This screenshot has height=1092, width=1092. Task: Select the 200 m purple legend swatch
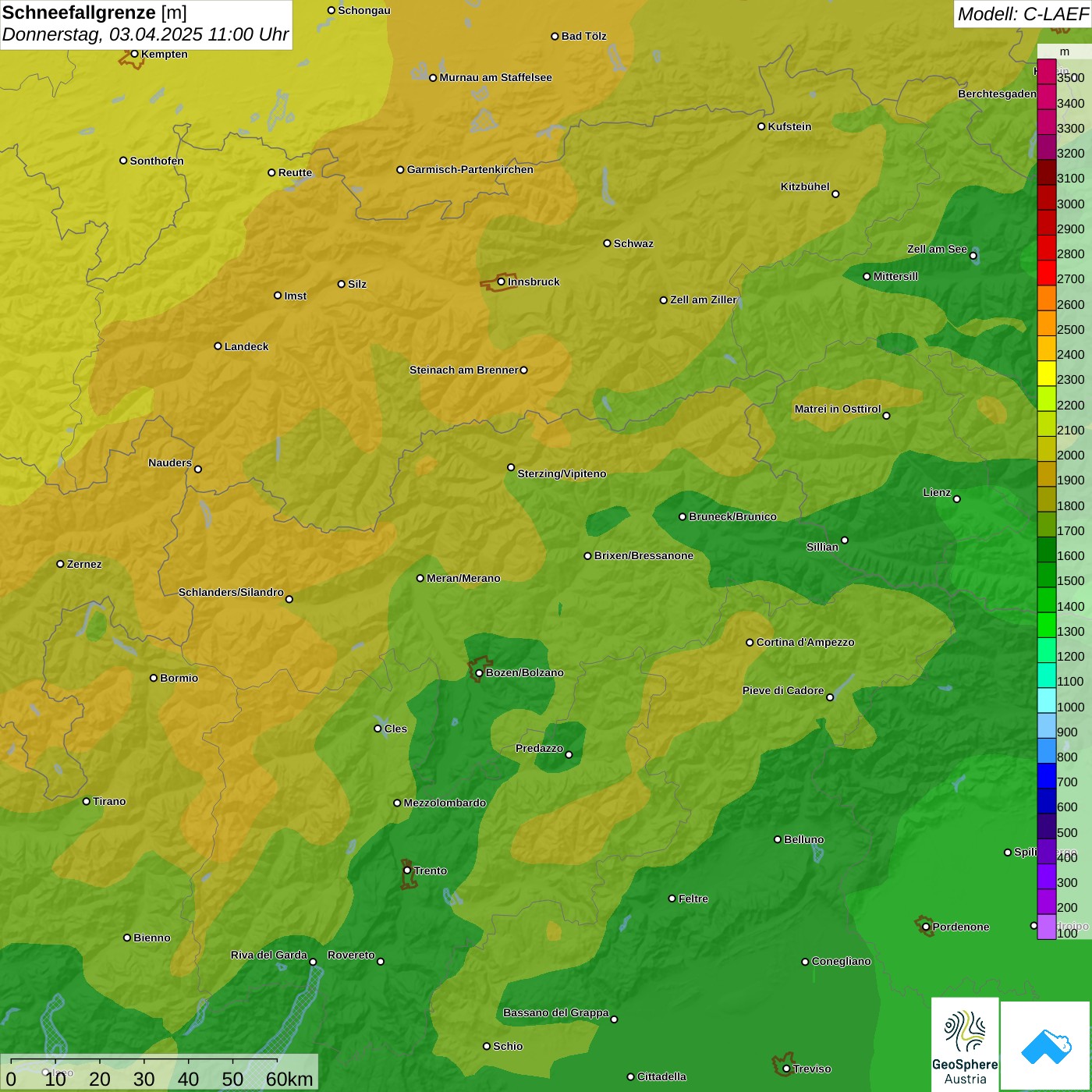tap(1046, 902)
